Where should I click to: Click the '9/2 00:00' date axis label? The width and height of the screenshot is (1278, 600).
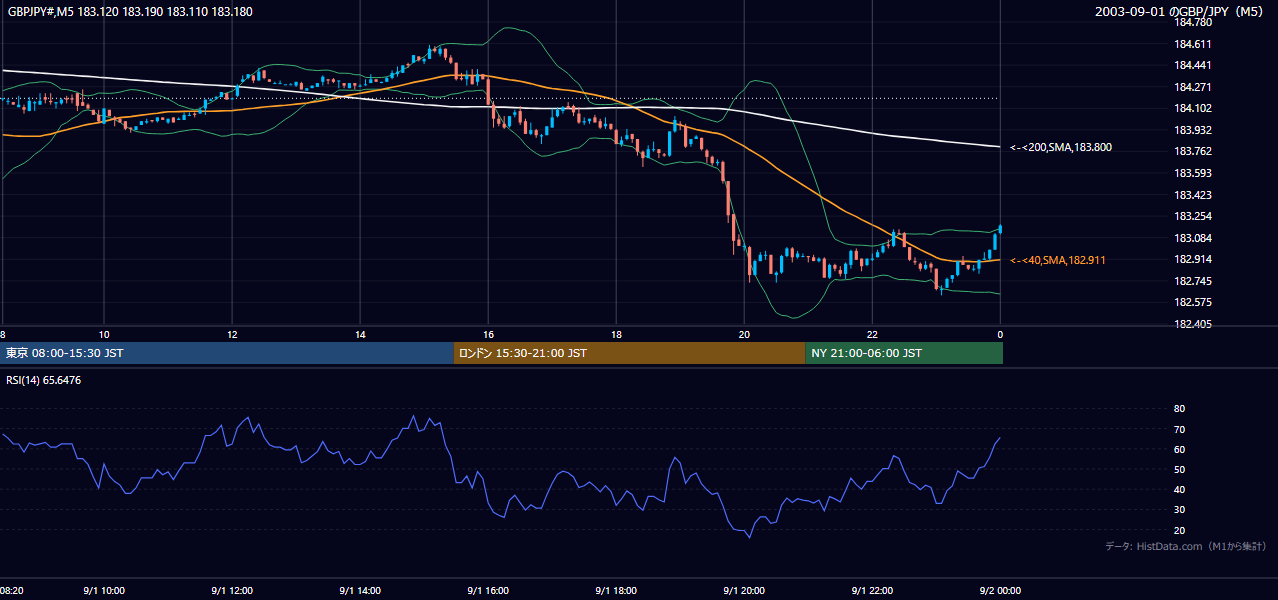[1000, 591]
